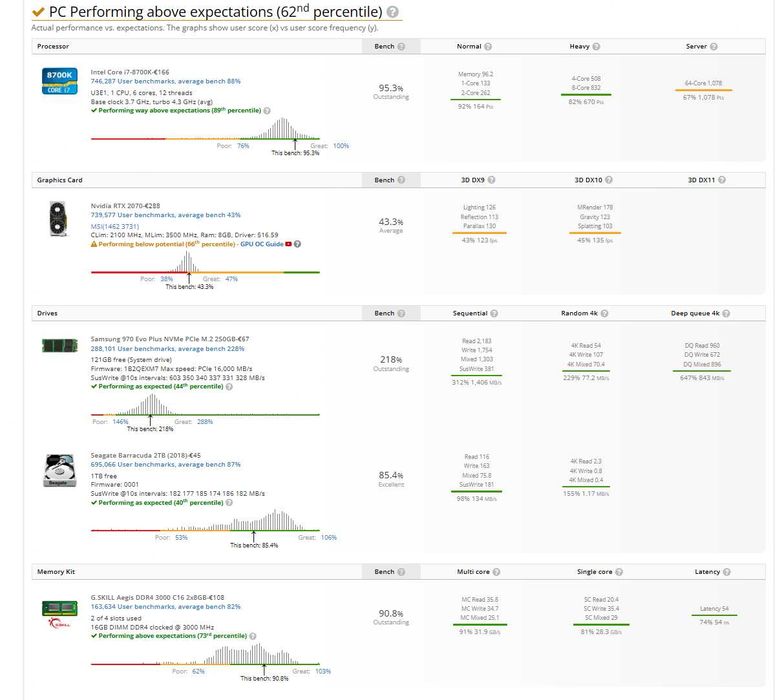Click the Seagate Barracuda hard drive image
The height and width of the screenshot is (700, 782).
[x=60, y=470]
